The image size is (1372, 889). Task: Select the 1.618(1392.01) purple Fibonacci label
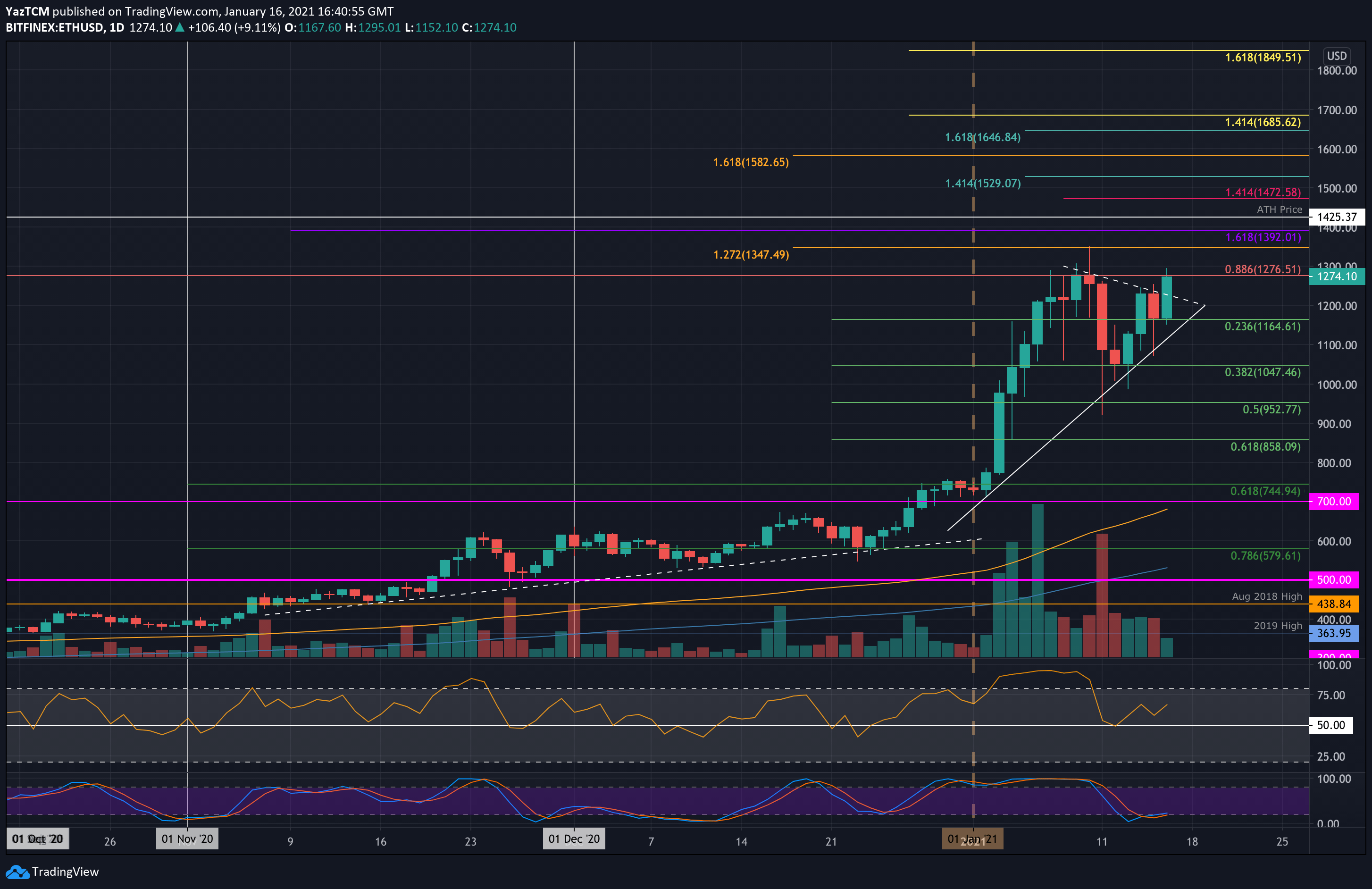click(1263, 237)
